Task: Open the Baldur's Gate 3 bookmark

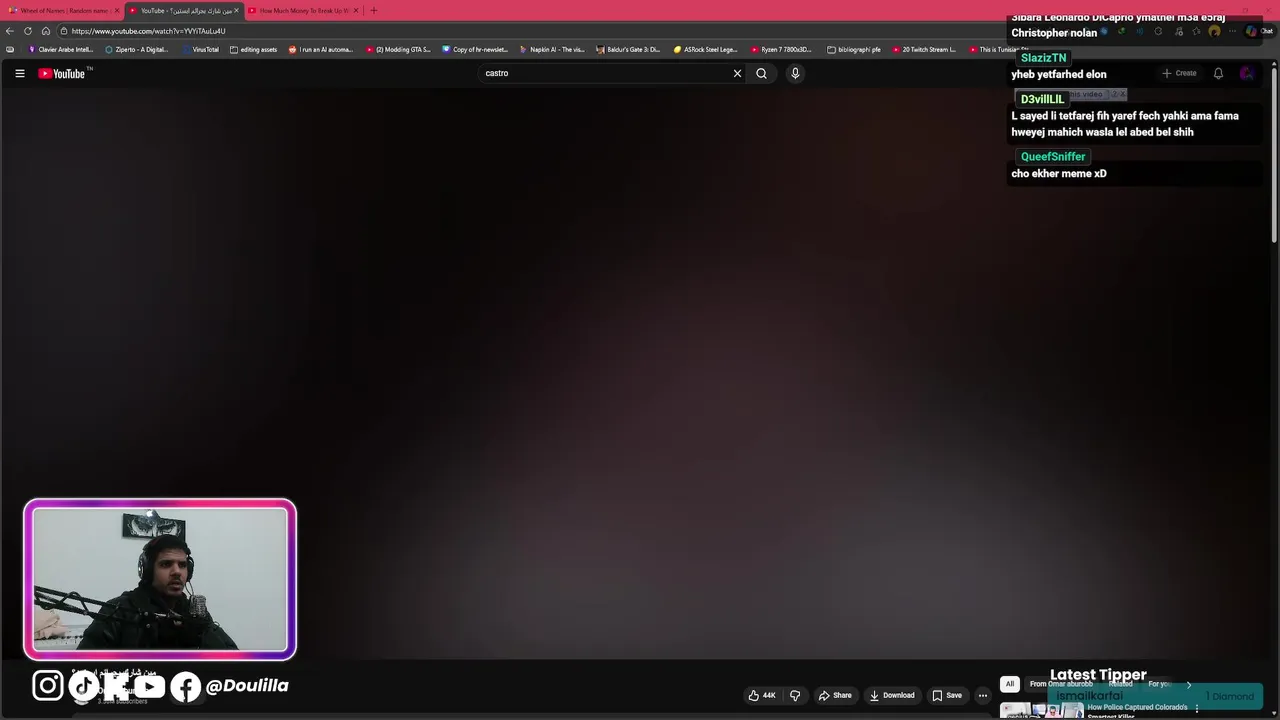Action: pyautogui.click(x=629, y=49)
